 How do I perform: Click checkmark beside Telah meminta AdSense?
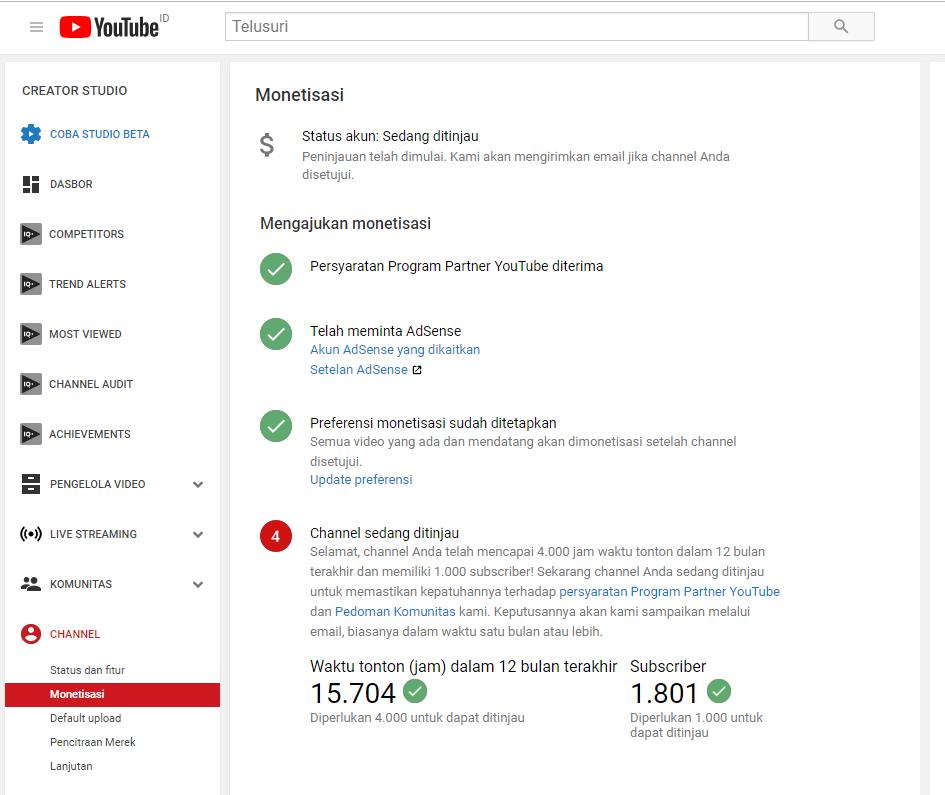tap(276, 334)
